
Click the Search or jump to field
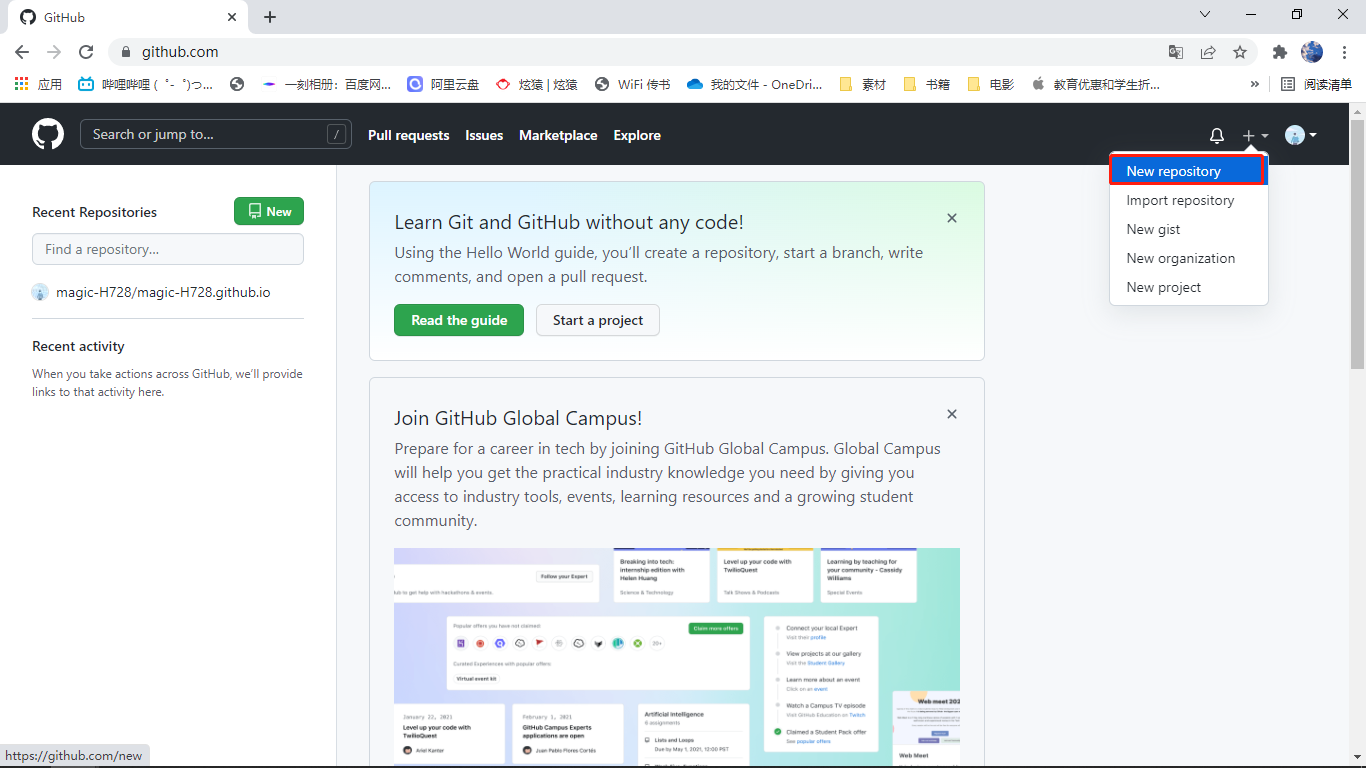click(x=216, y=134)
